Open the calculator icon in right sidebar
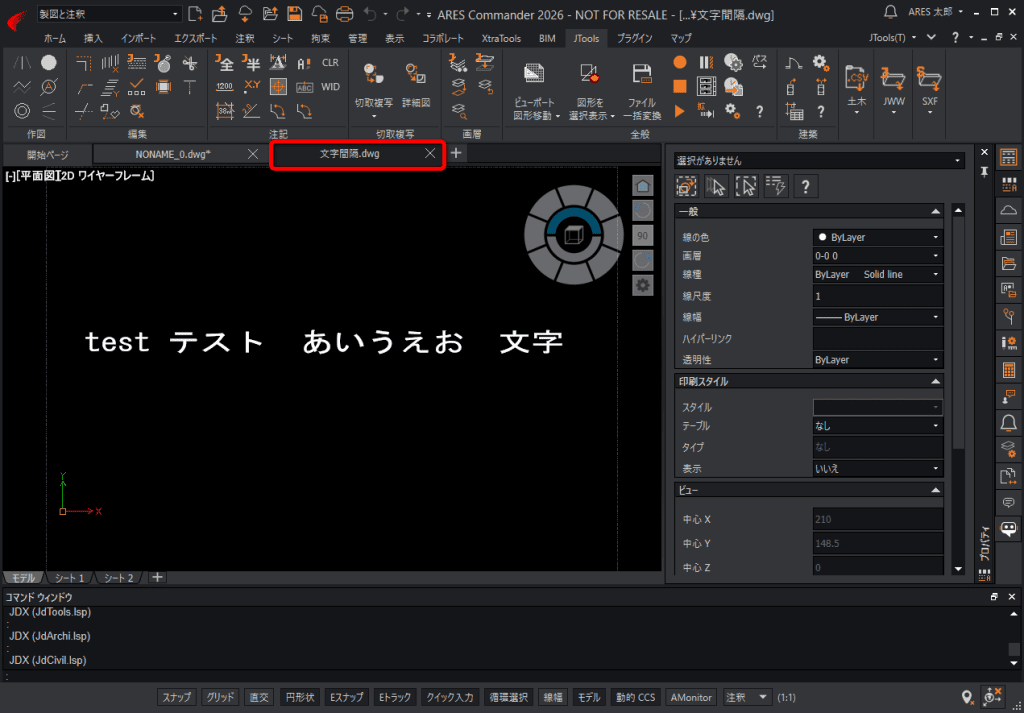This screenshot has height=713, width=1024. 1009,370
